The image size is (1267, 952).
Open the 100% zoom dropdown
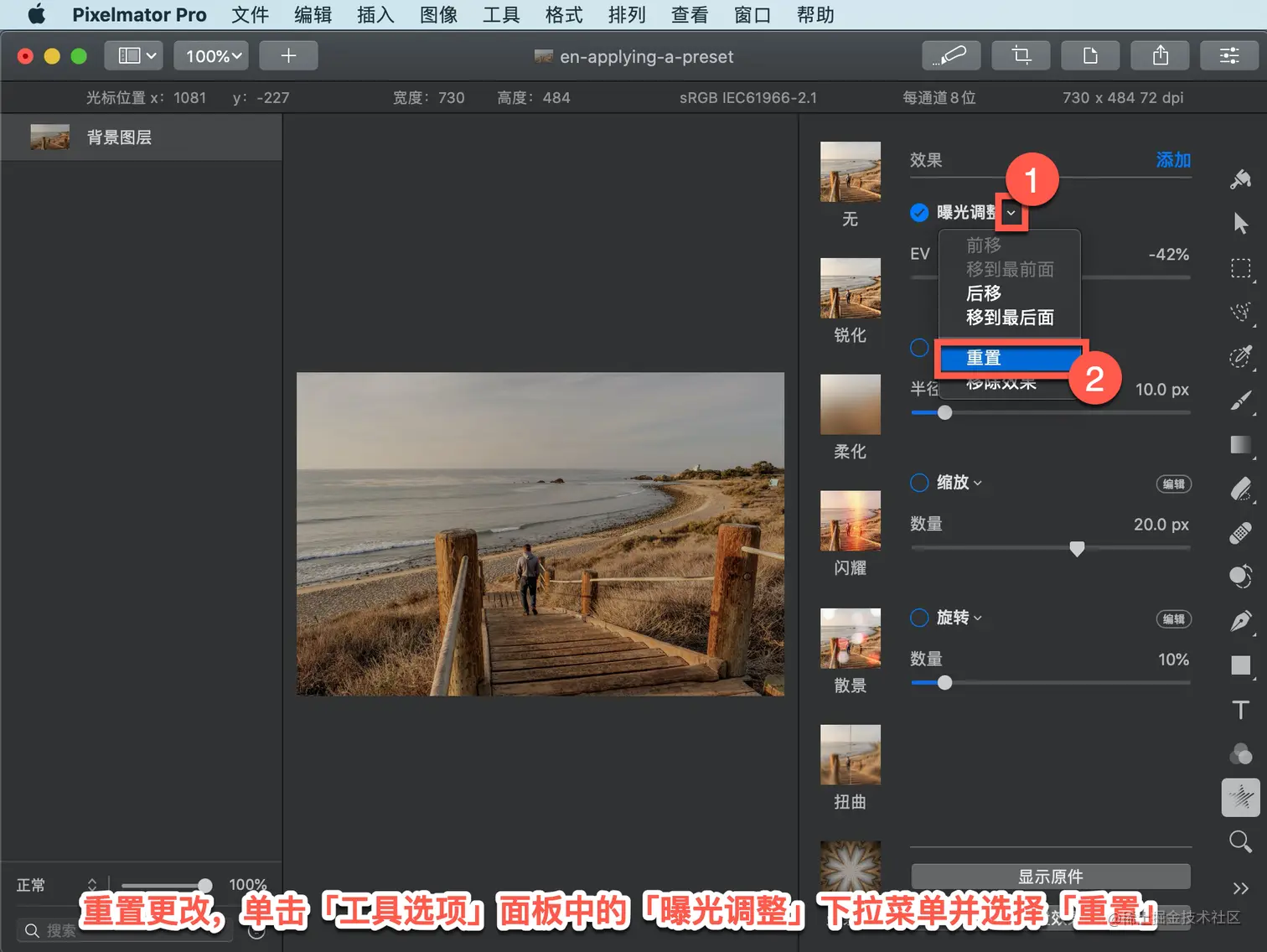[x=211, y=56]
